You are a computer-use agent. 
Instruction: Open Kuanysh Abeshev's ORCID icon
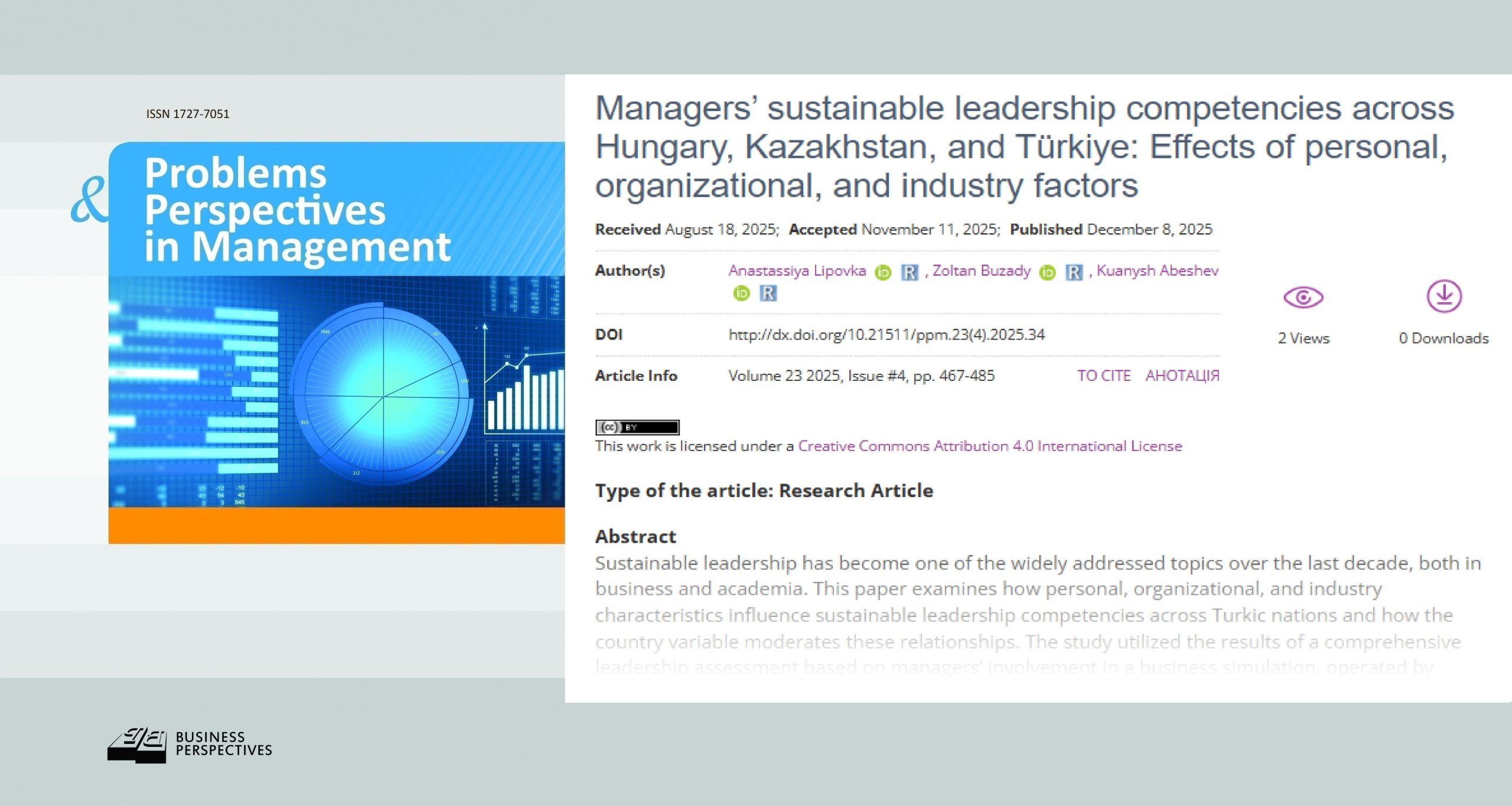pos(741,293)
